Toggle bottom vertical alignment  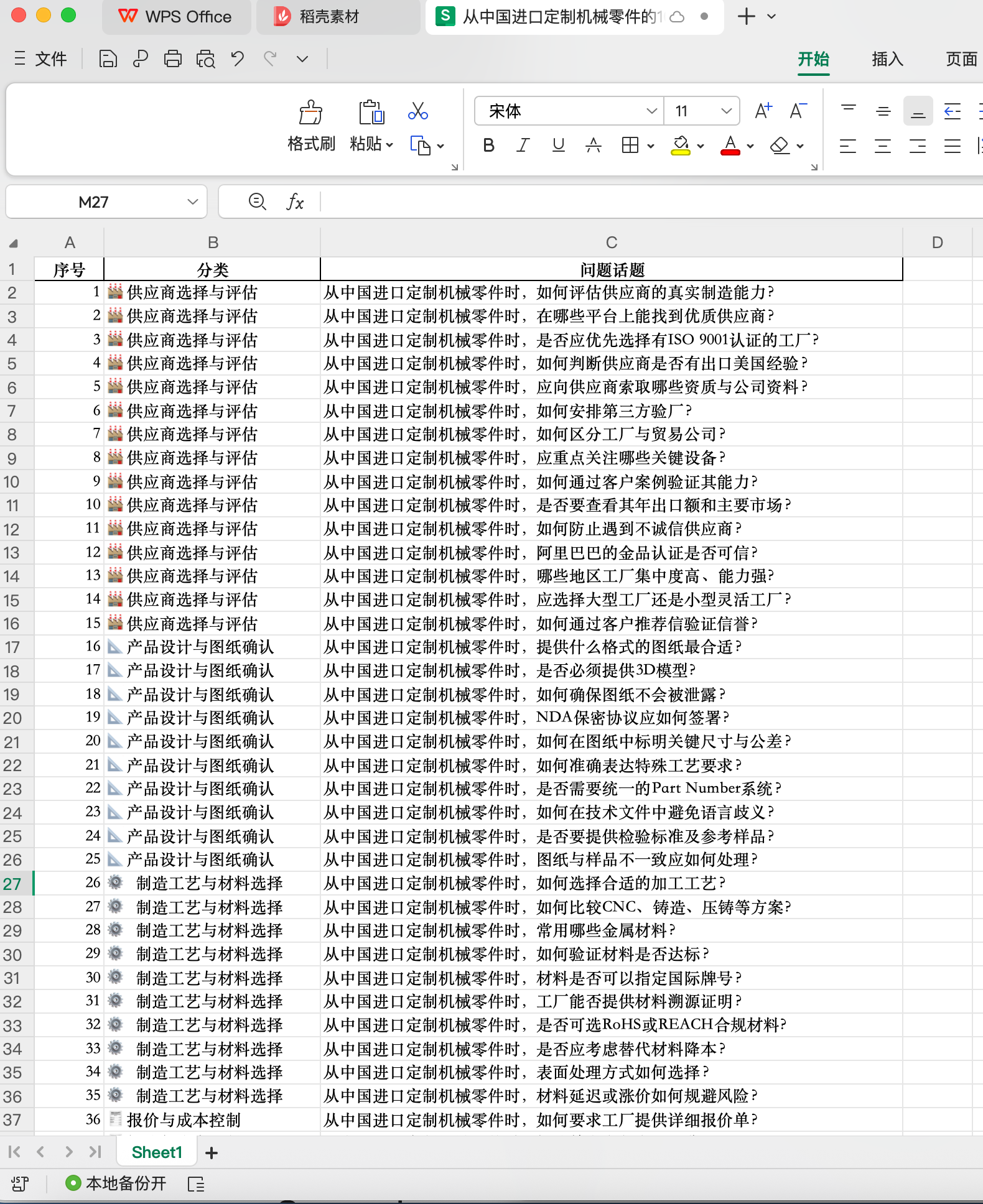coord(918,111)
